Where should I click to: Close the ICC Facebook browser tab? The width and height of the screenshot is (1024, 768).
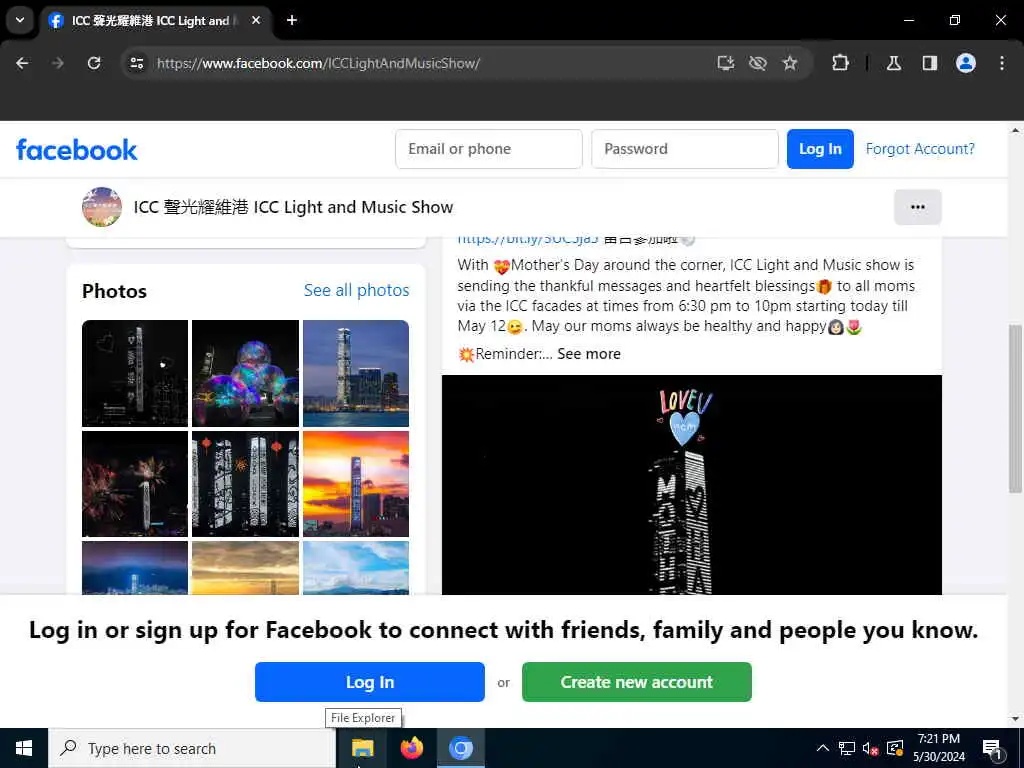point(256,20)
